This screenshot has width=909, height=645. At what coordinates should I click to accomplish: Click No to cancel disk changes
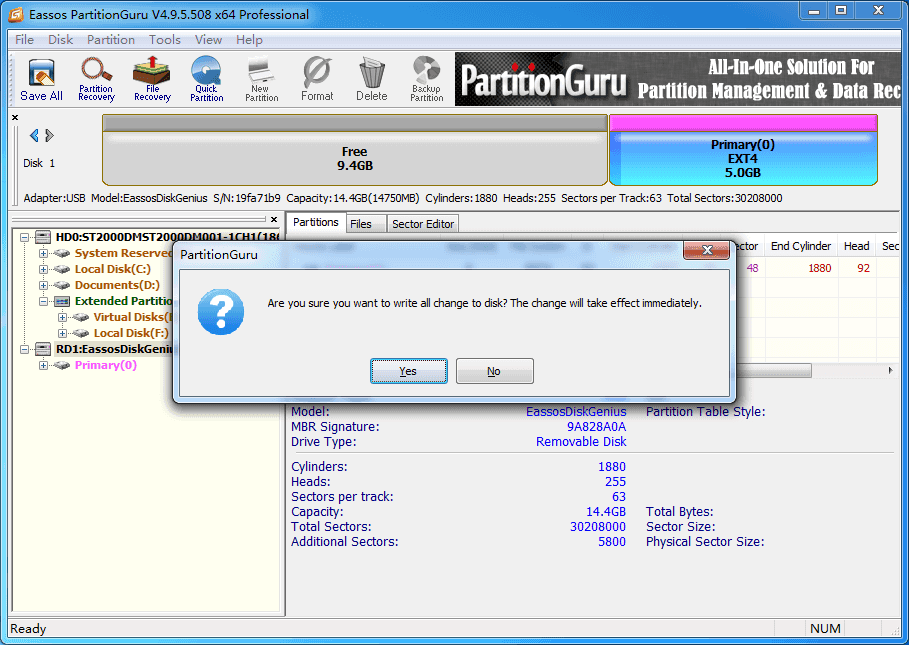[x=494, y=370]
